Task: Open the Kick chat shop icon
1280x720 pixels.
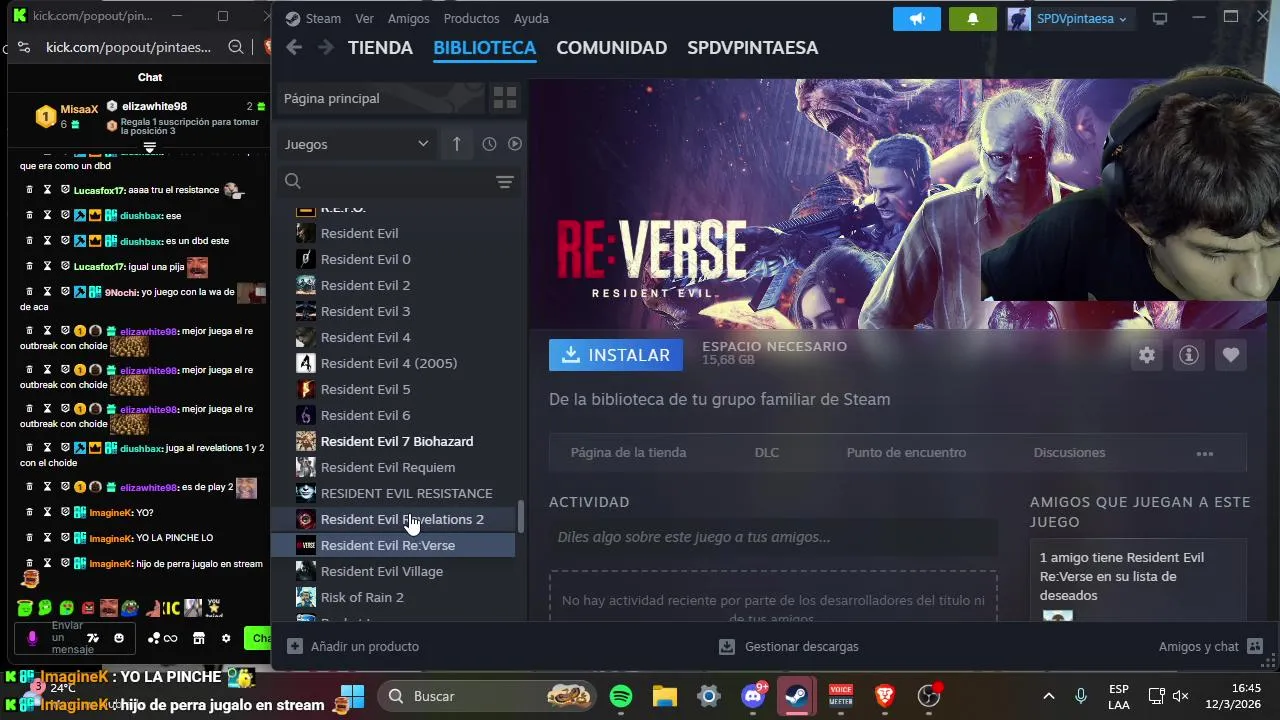Action: tap(198, 638)
